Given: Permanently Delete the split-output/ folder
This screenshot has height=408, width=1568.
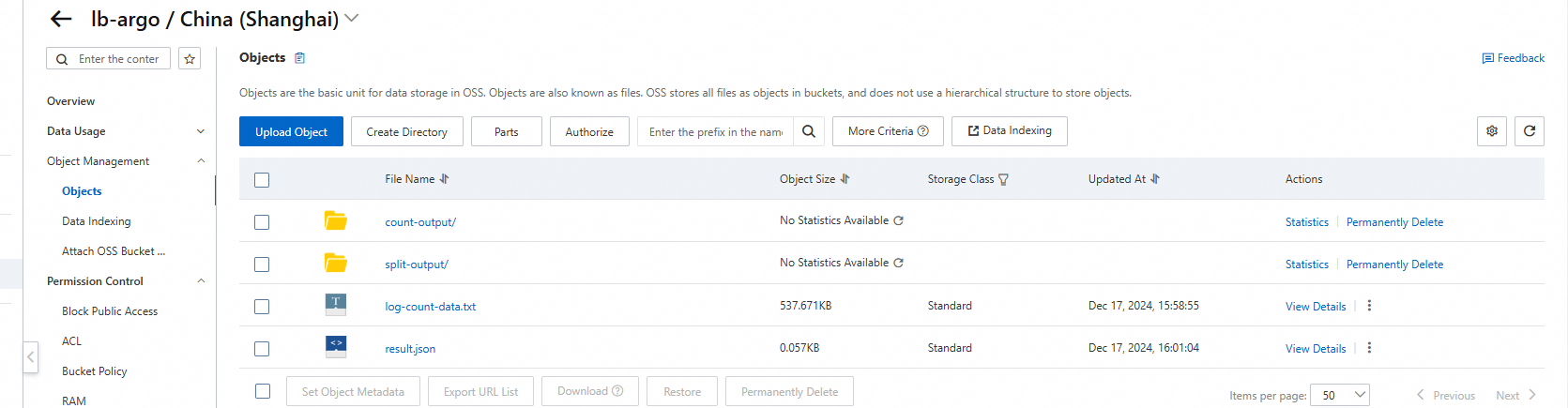Looking at the screenshot, I should click(1394, 264).
